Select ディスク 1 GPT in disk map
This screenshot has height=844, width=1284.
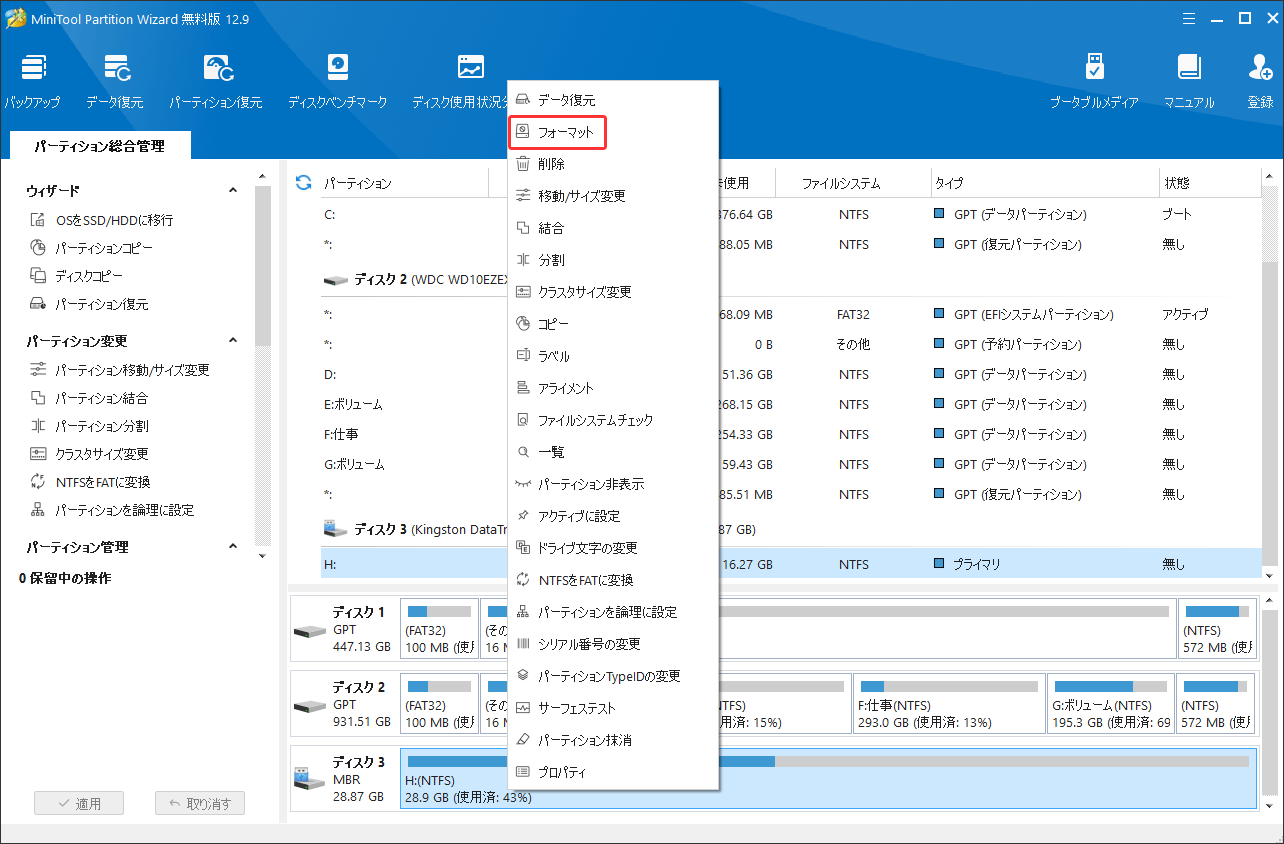pos(344,630)
